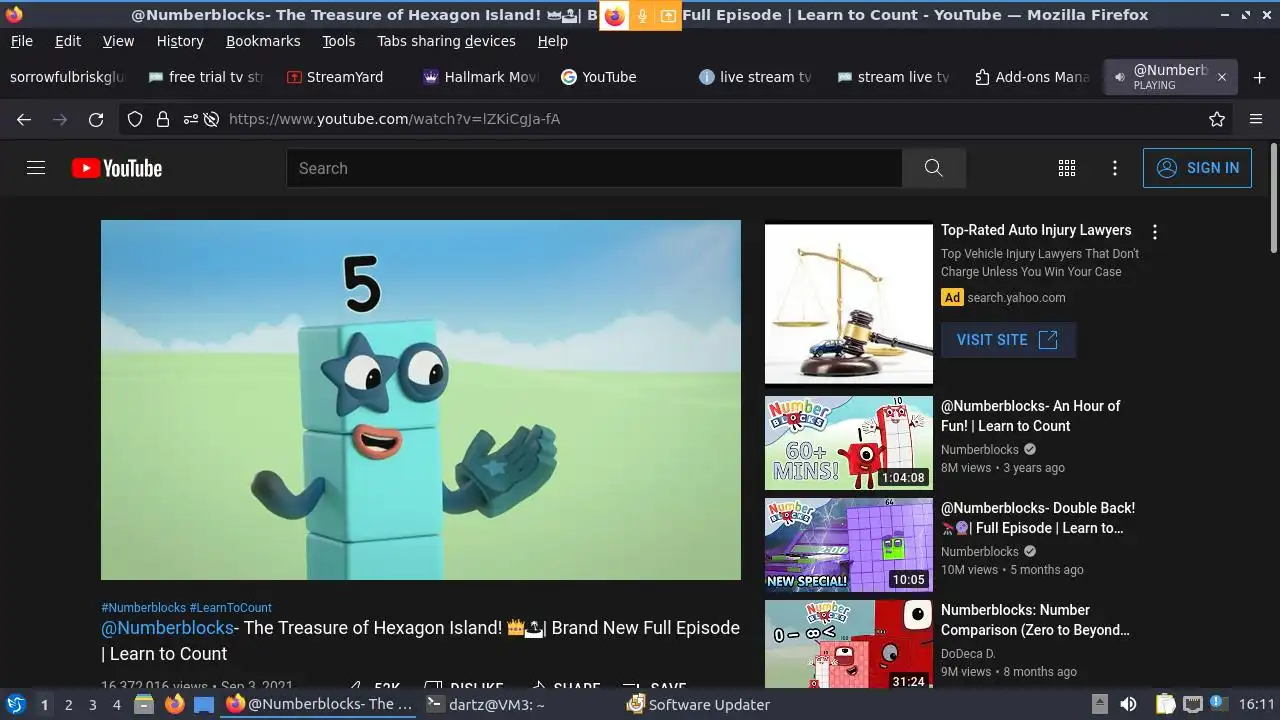
Task: Switch to workspace 4
Action: click(116, 705)
